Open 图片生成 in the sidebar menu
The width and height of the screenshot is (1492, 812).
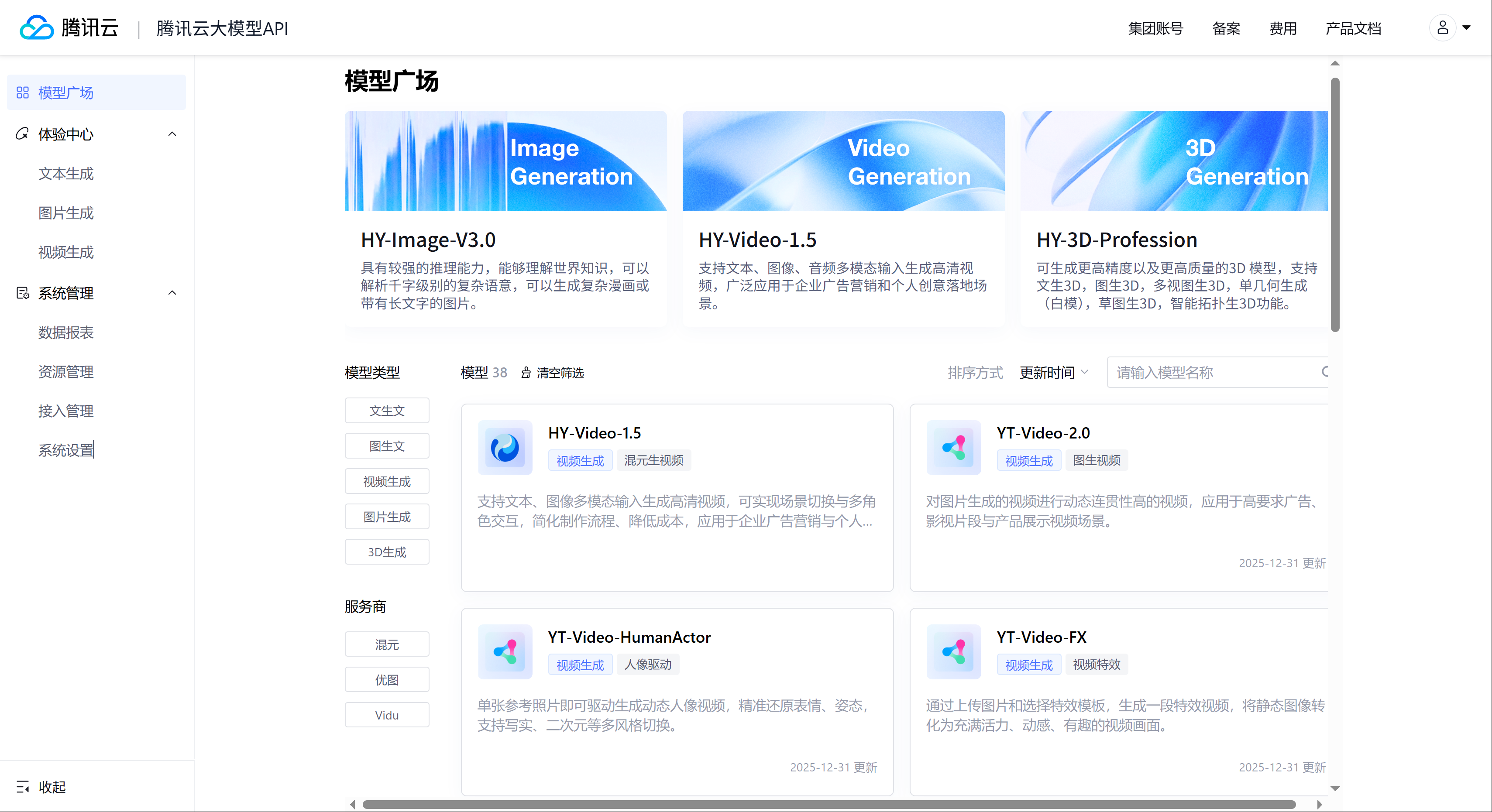click(x=65, y=212)
